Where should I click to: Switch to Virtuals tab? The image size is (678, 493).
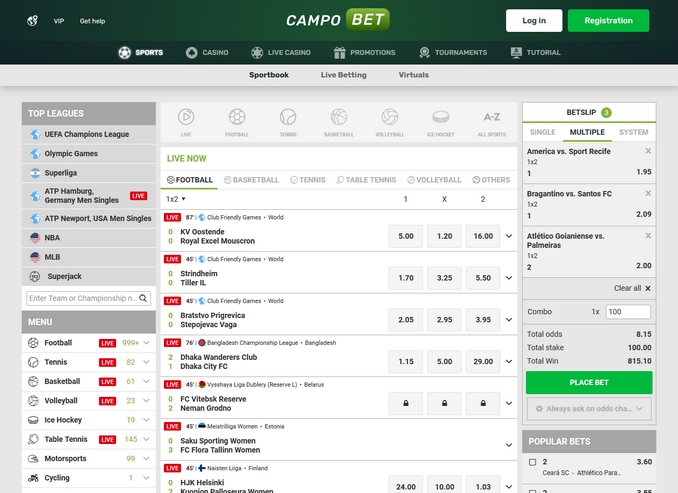point(413,75)
